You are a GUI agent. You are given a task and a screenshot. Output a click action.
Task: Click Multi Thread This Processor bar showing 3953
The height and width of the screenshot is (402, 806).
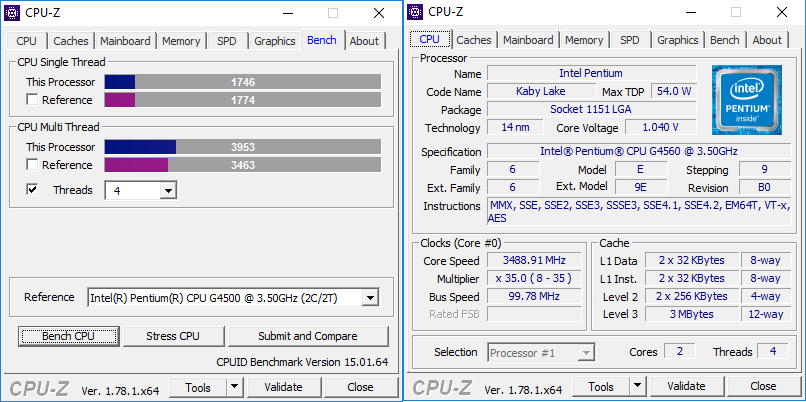tap(243, 147)
